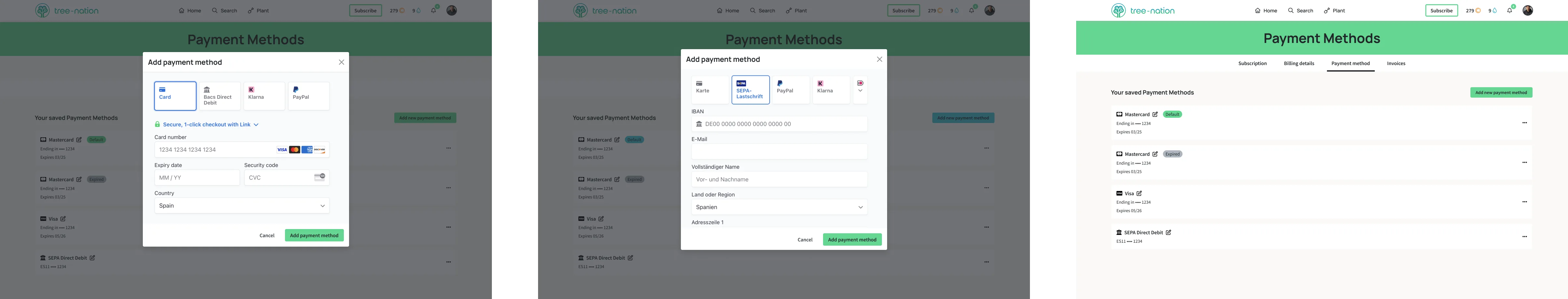1568x299 pixels.
Task: Open the Country dropdown showing Spain
Action: (x=242, y=206)
